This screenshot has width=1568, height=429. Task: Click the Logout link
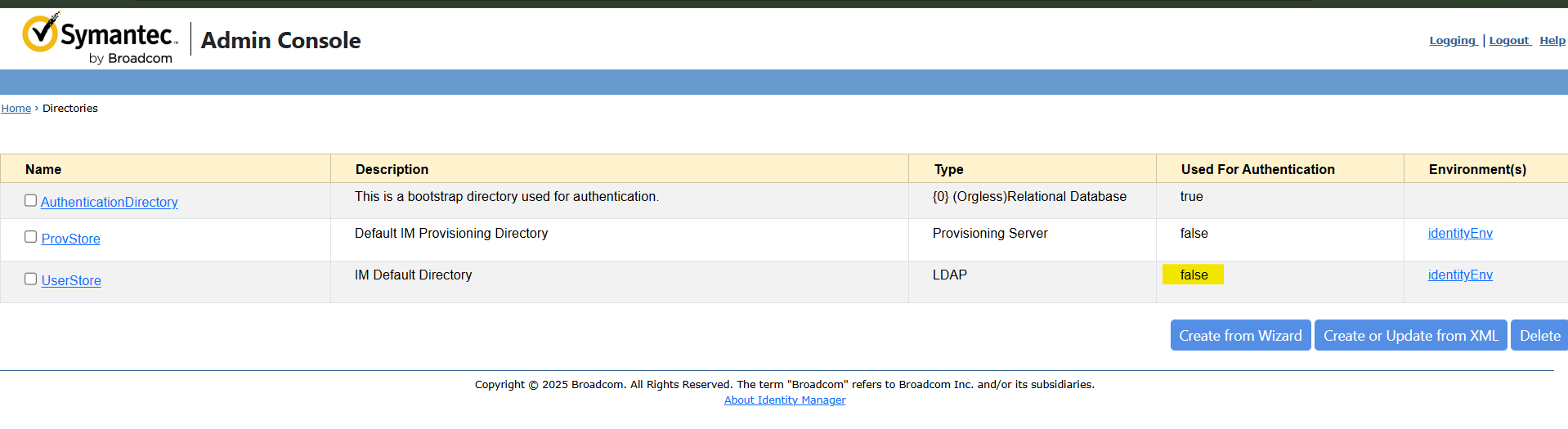coord(1509,41)
